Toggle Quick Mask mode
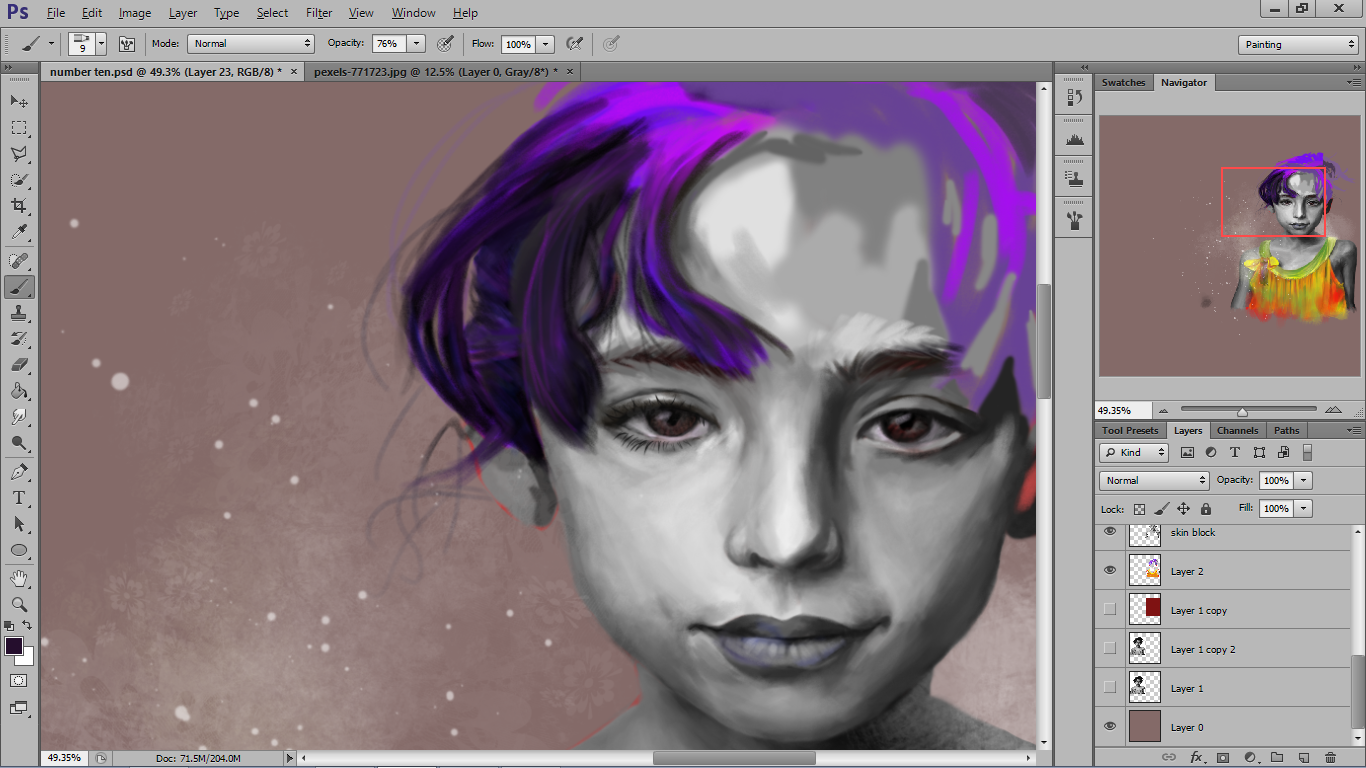 pos(19,680)
